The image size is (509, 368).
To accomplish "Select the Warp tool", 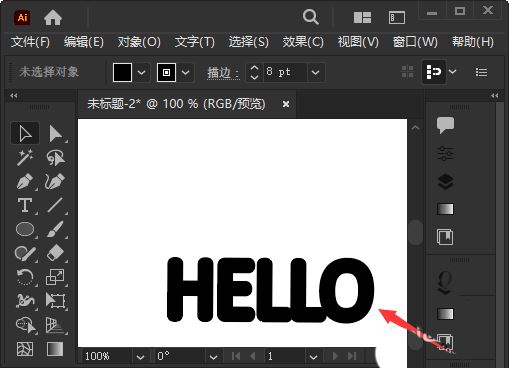I will (x=25, y=301).
